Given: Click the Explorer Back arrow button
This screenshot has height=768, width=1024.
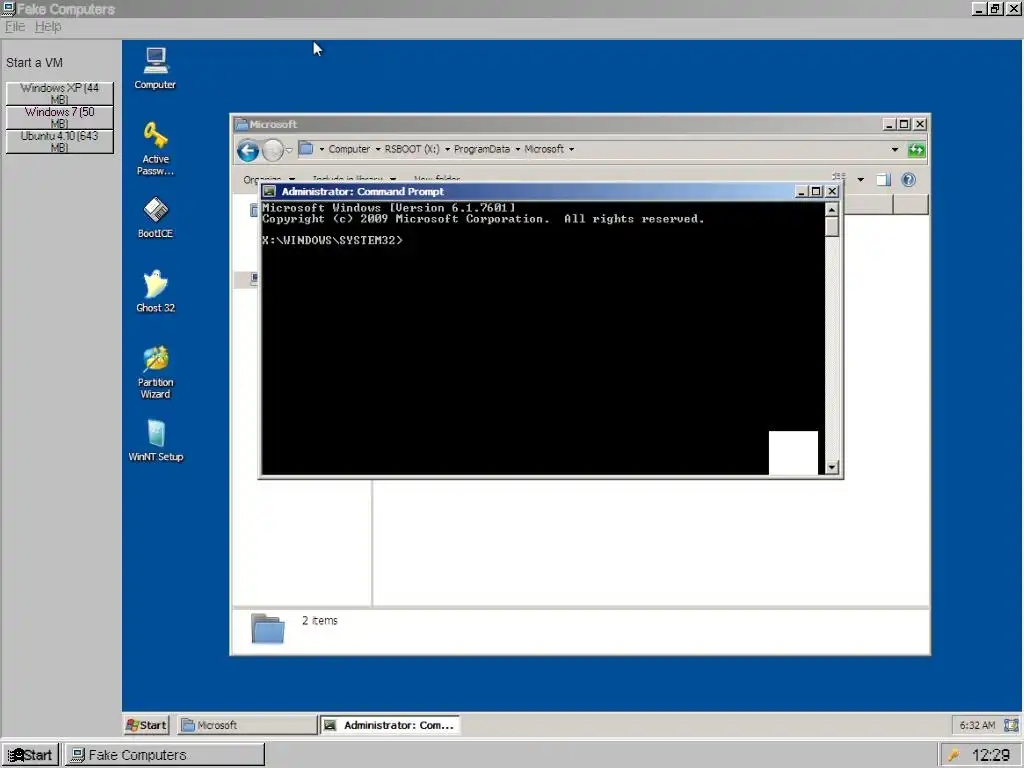Looking at the screenshot, I should pyautogui.click(x=248, y=150).
